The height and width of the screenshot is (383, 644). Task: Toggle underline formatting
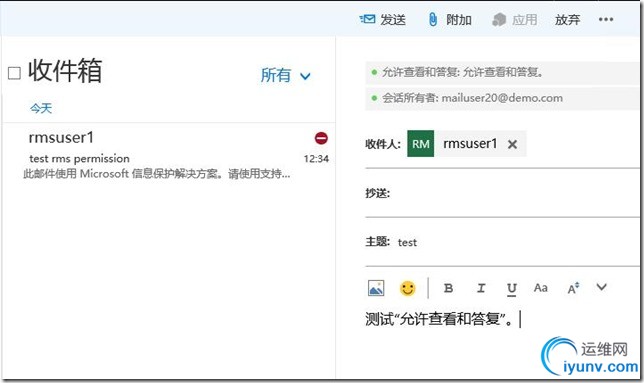tap(512, 289)
